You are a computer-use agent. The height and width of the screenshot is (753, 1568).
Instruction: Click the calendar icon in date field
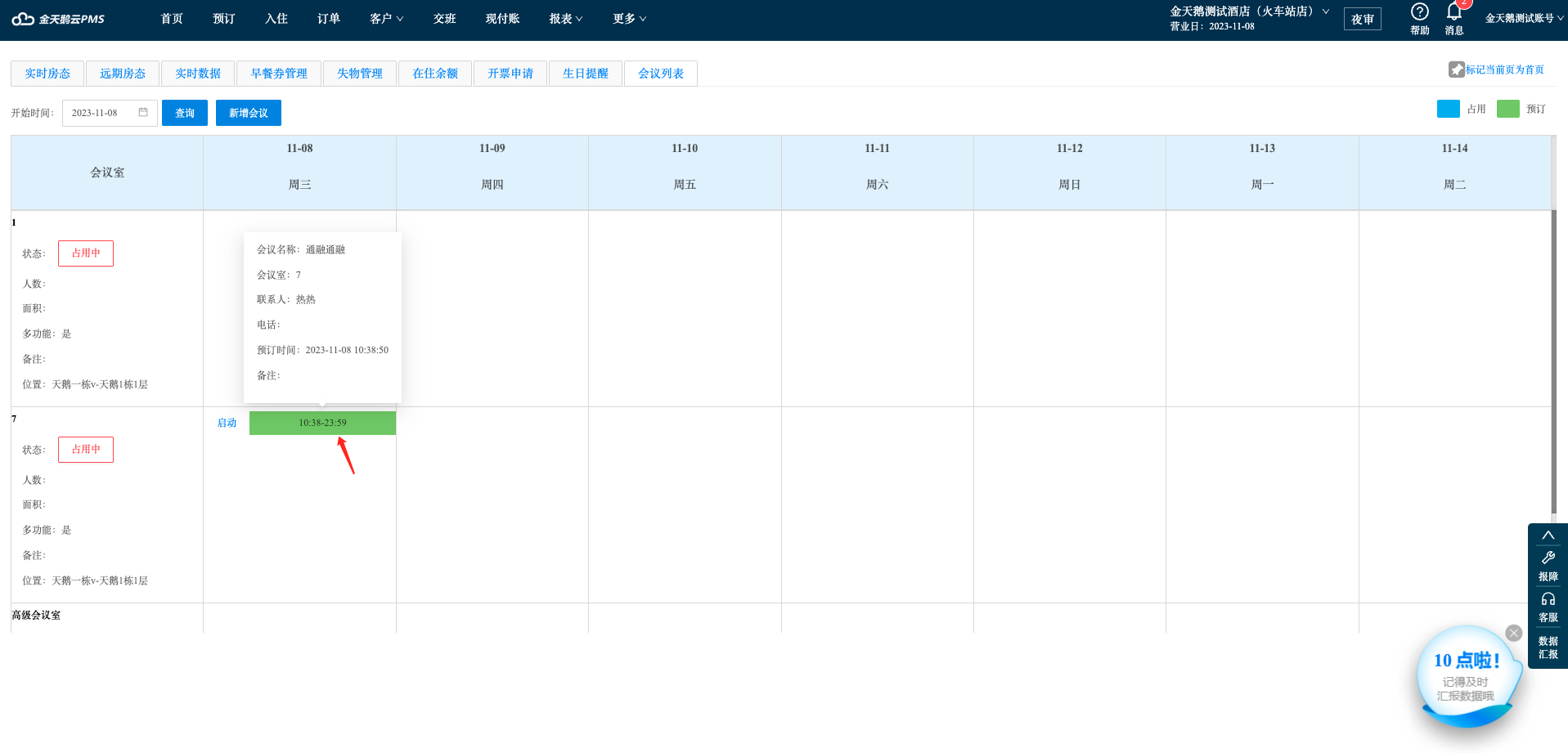[x=143, y=112]
